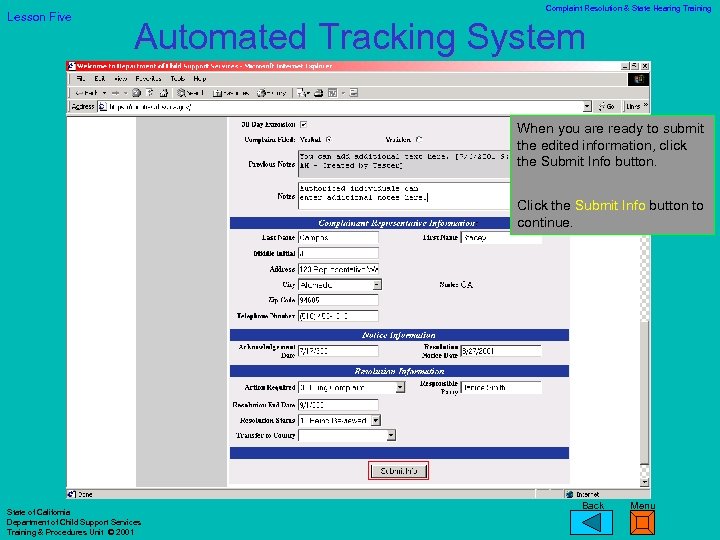Screen dimensions: 720x540
Task: Click the Edit toolbar icon
Action: click(x=333, y=93)
